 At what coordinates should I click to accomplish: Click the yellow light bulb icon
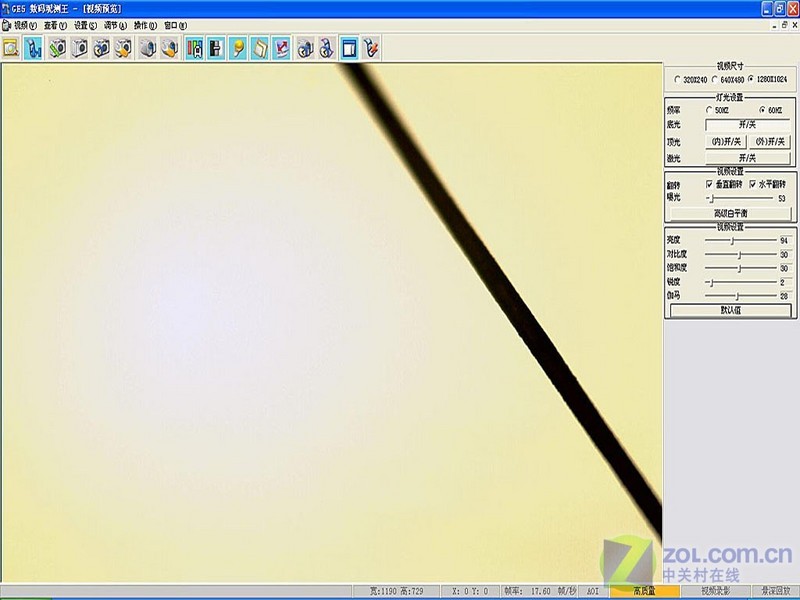click(x=238, y=48)
